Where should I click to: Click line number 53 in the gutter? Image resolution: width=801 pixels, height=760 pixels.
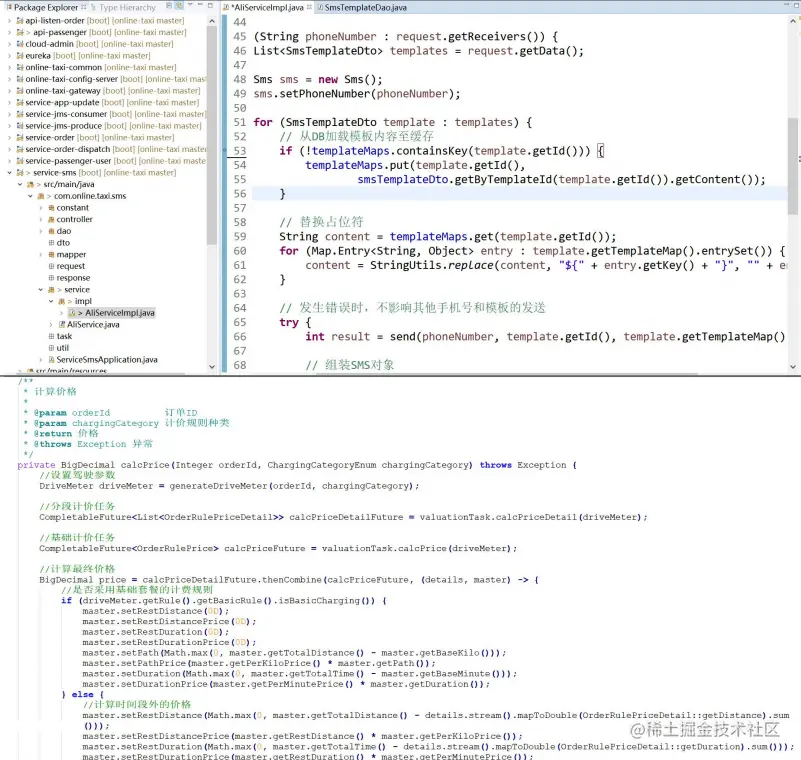point(240,151)
